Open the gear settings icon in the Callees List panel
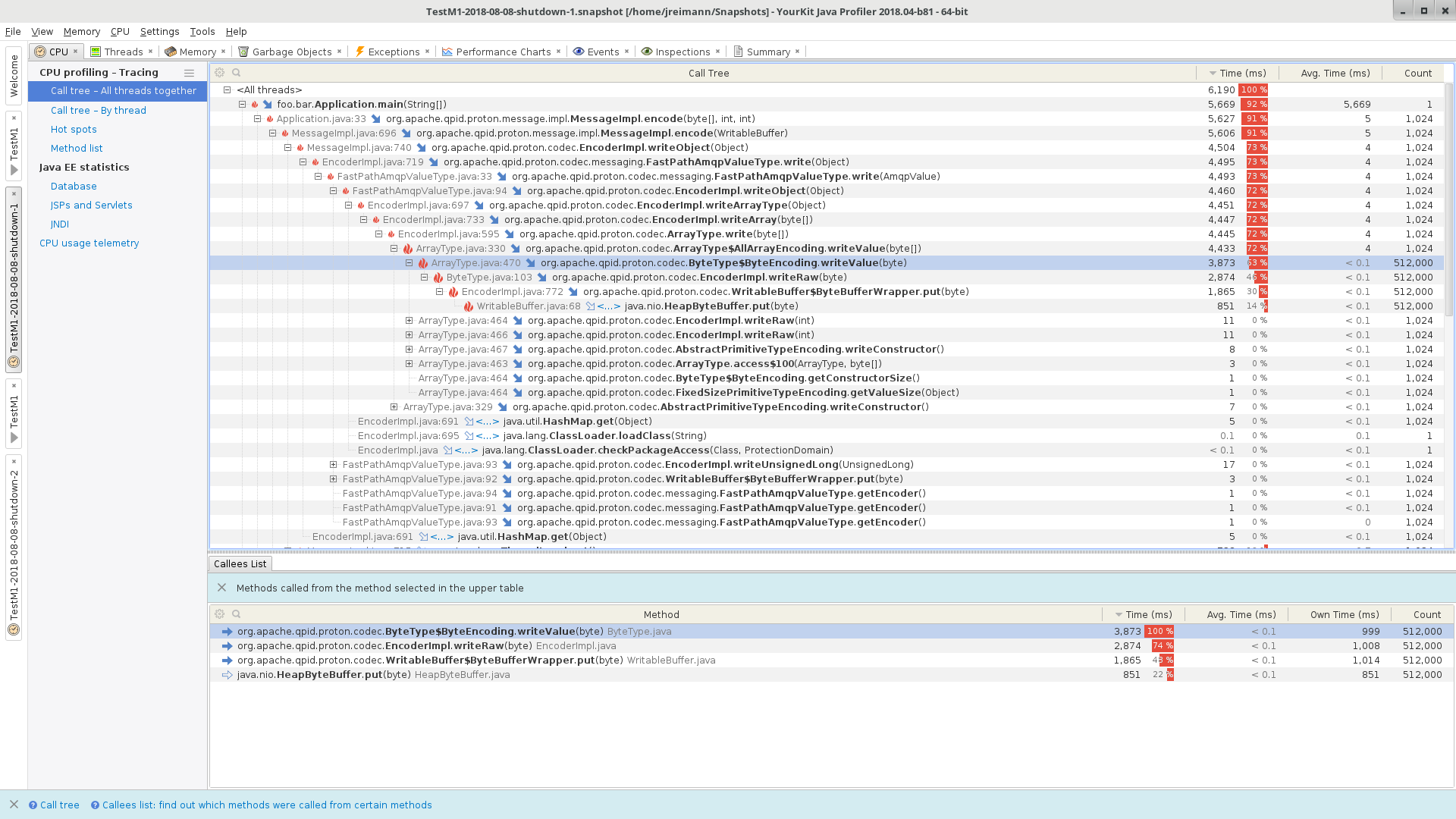 coord(219,614)
